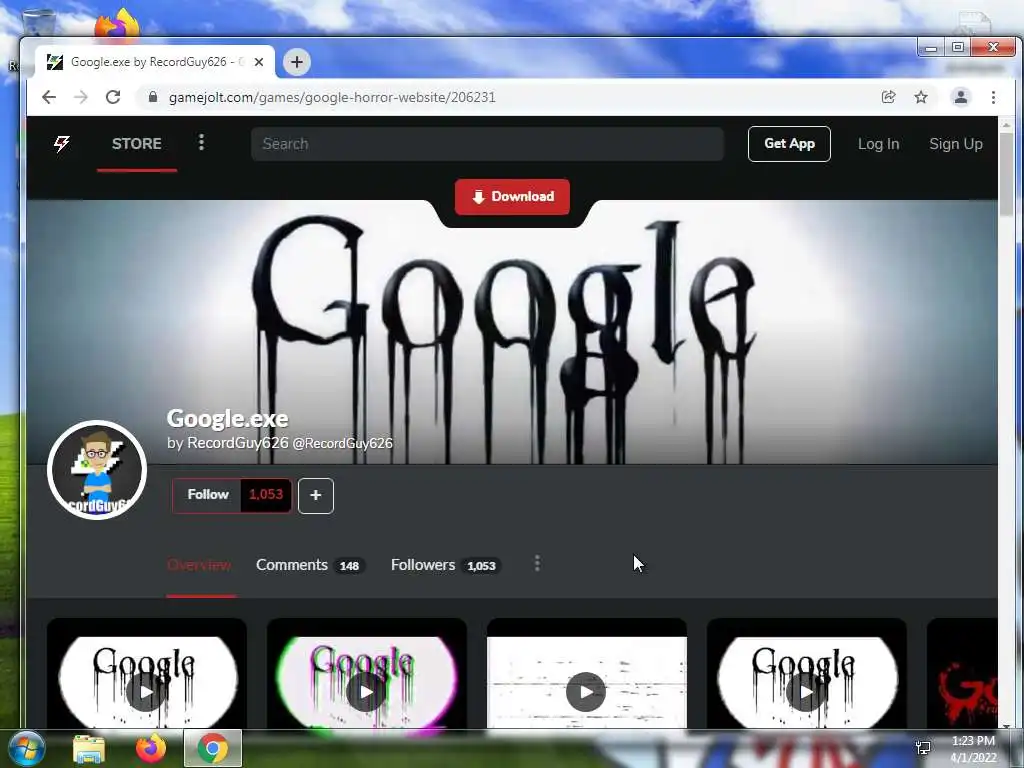Click the gamejolt.com address bar URL
The image size is (1024, 768).
[332, 97]
